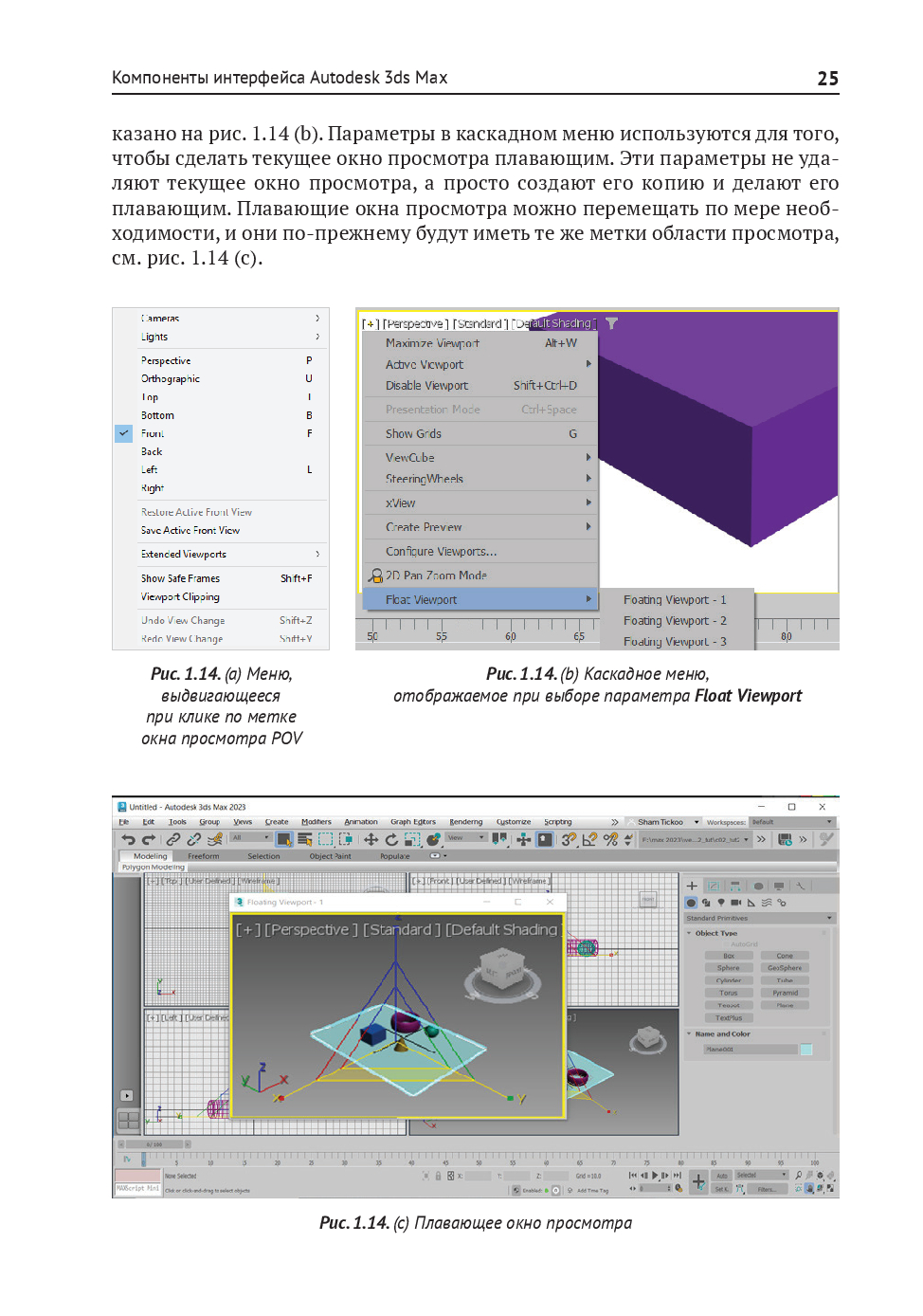Open the Modify tab in command panel

point(714,886)
